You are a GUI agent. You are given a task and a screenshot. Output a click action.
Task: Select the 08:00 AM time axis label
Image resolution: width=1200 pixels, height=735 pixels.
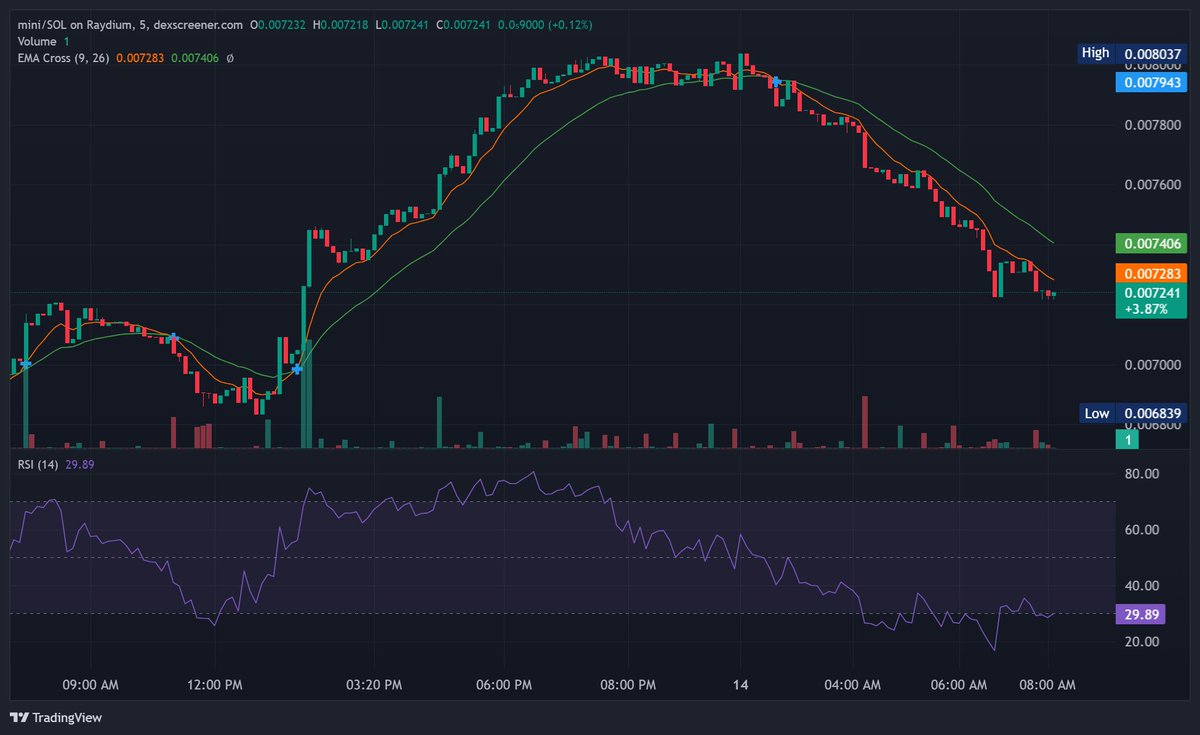[x=1048, y=685]
